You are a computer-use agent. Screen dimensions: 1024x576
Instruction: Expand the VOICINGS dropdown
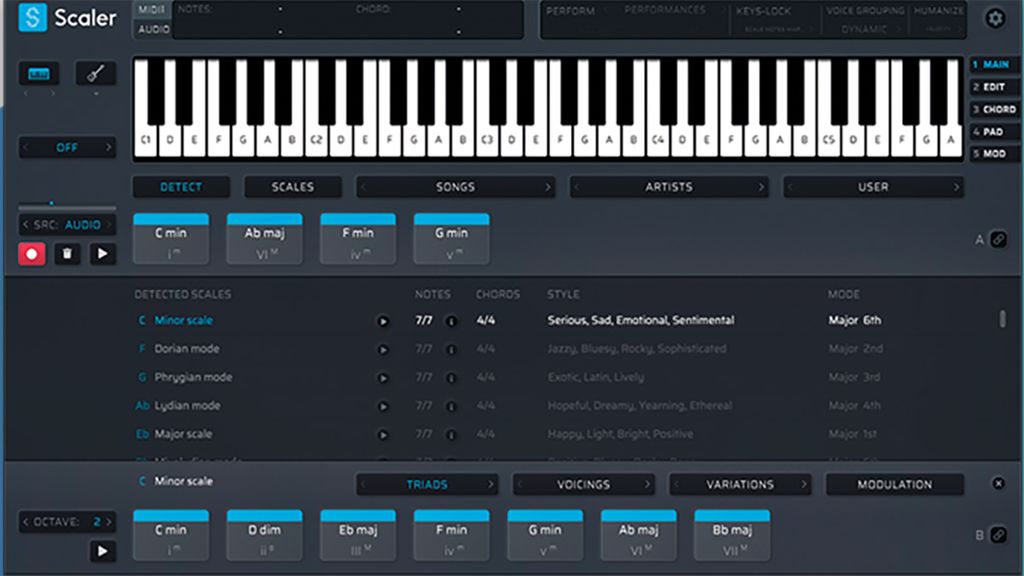(x=585, y=484)
